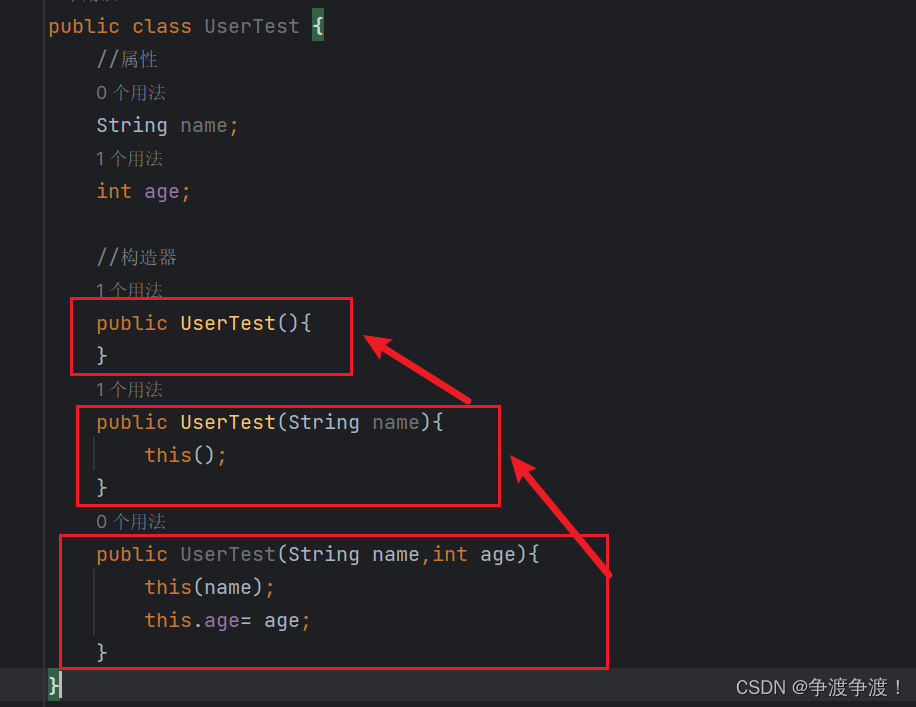
Task: Click the highlighted closing brace at file bottom
Action: 52,685
